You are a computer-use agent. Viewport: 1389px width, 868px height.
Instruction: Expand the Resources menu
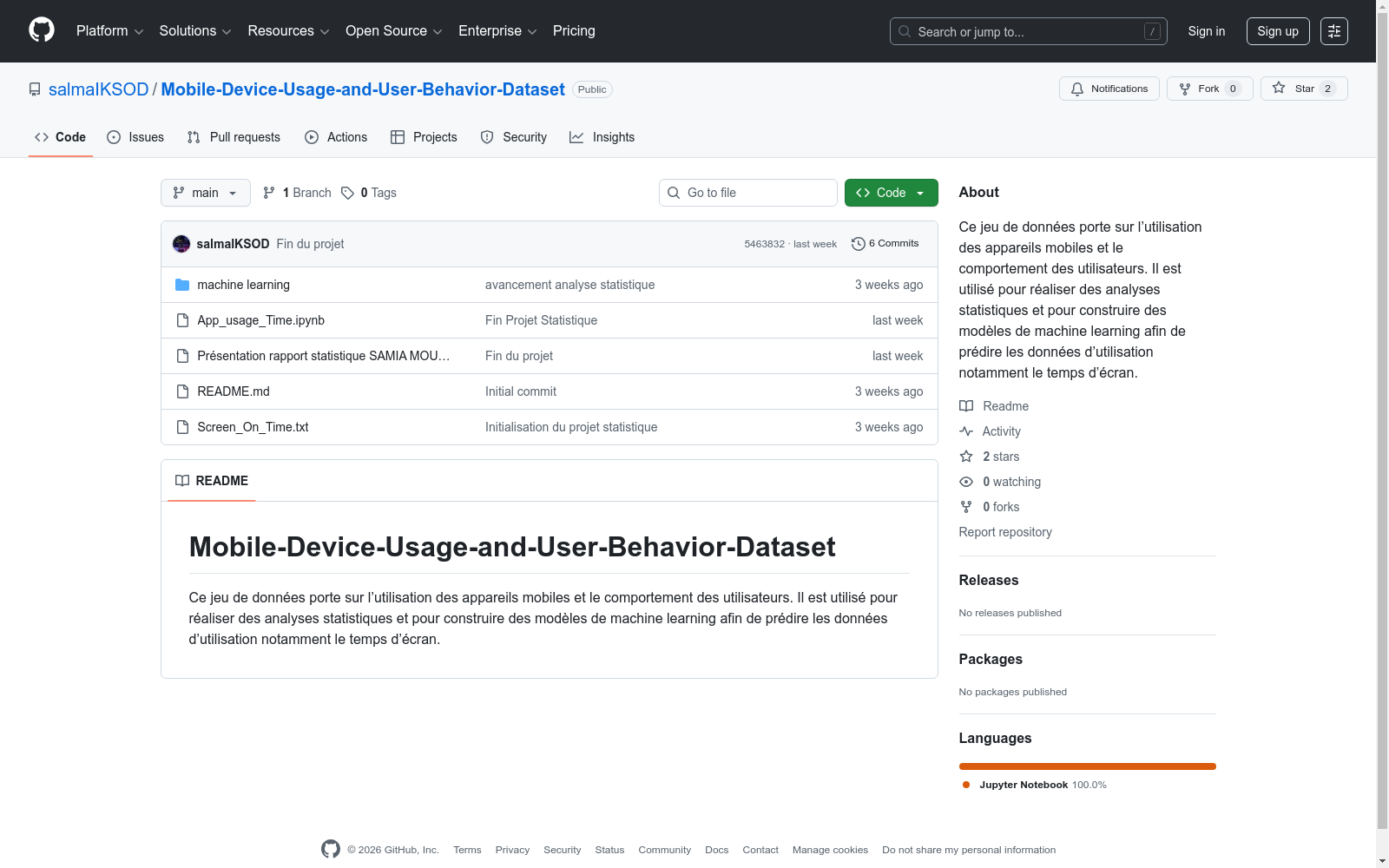[x=288, y=31]
